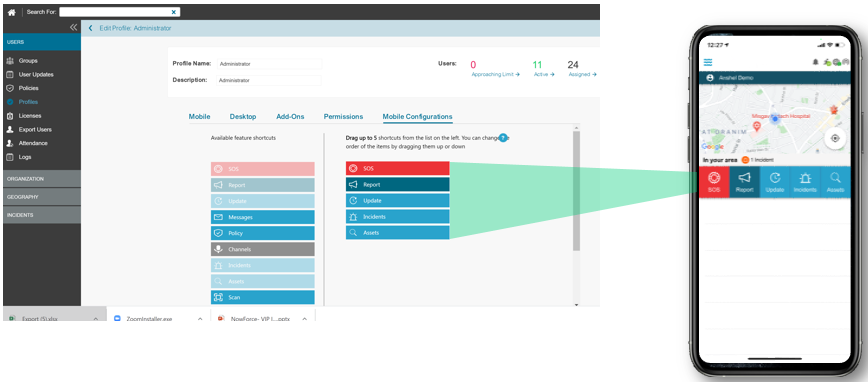Select faded Update in Available feature shortcuts

(262, 201)
